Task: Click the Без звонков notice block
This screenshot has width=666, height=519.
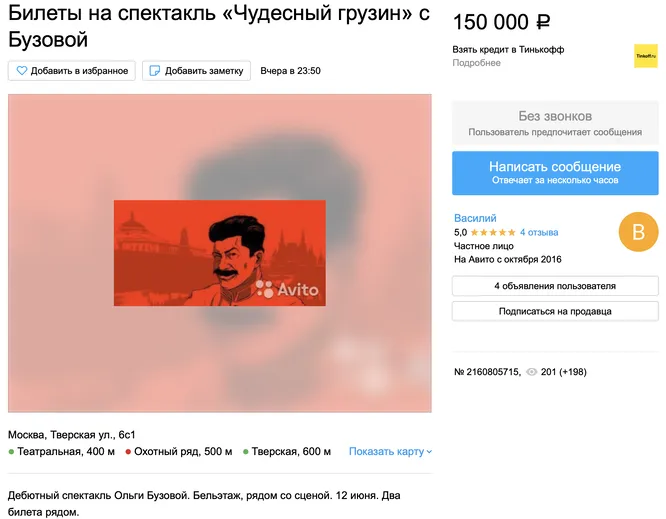Action: click(555, 123)
